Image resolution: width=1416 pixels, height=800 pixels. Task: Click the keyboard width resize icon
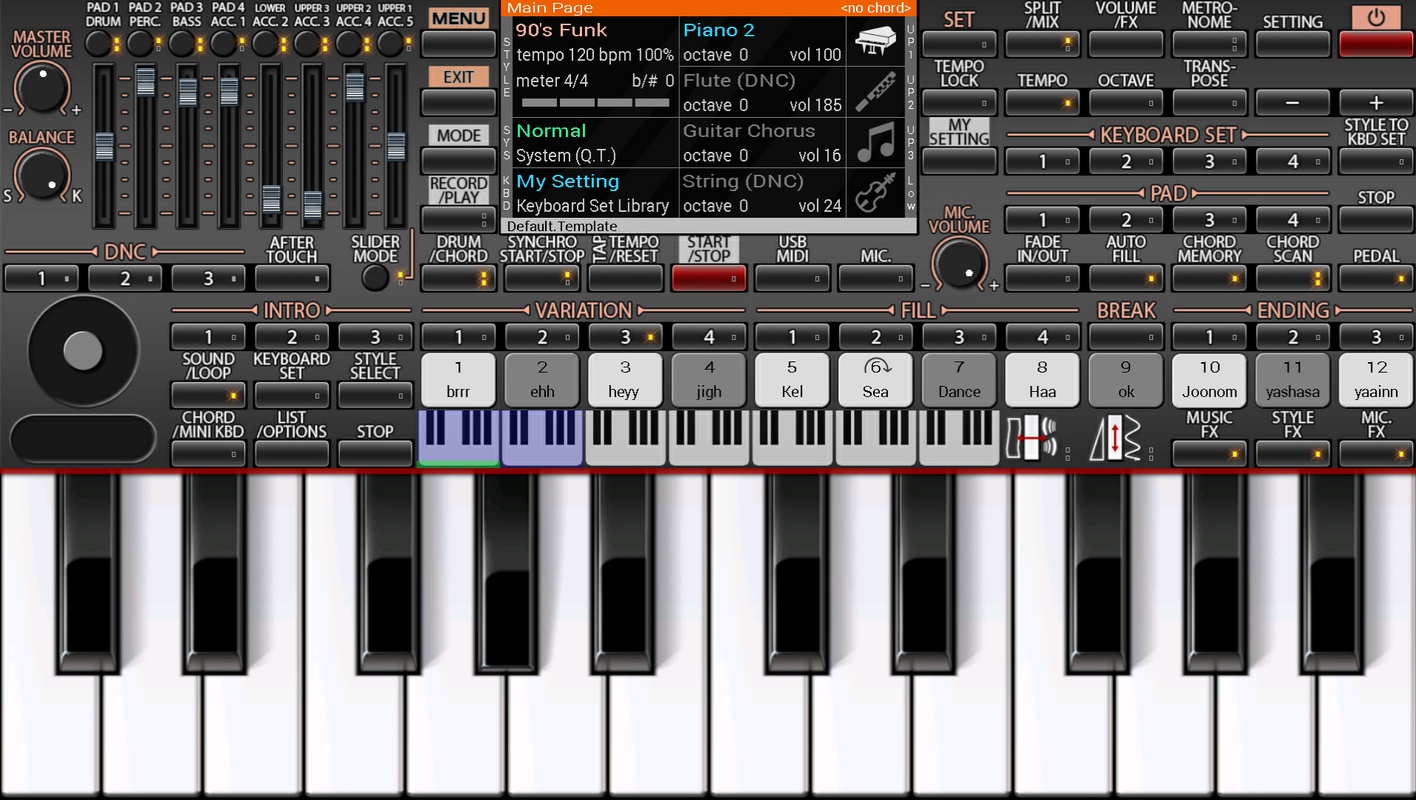click(x=1030, y=439)
